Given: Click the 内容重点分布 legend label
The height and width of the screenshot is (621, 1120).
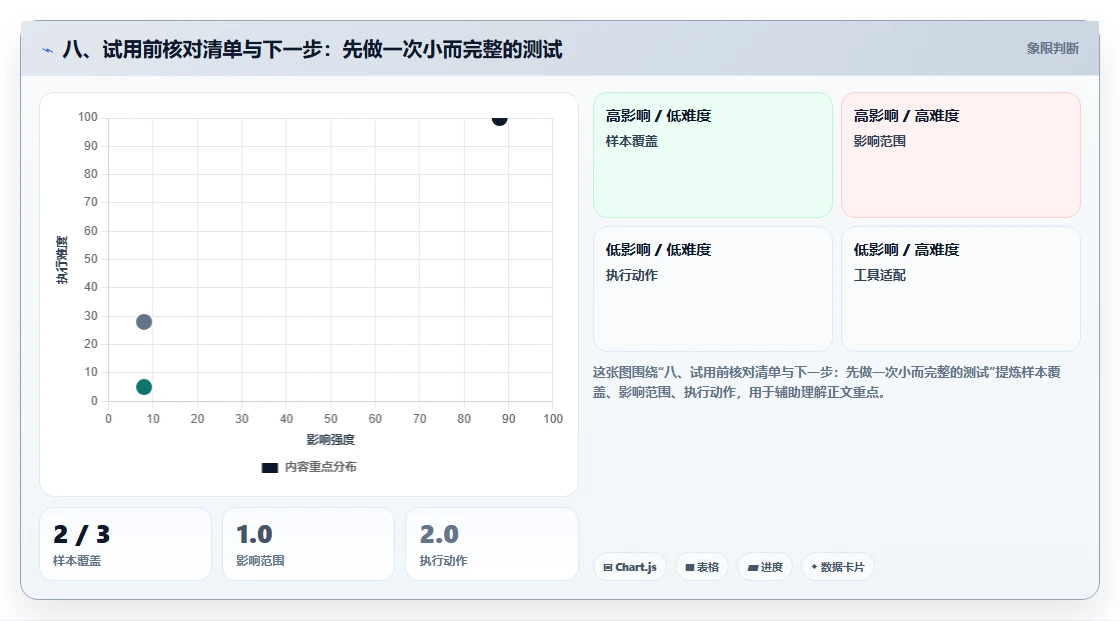Looking at the screenshot, I should click(320, 467).
